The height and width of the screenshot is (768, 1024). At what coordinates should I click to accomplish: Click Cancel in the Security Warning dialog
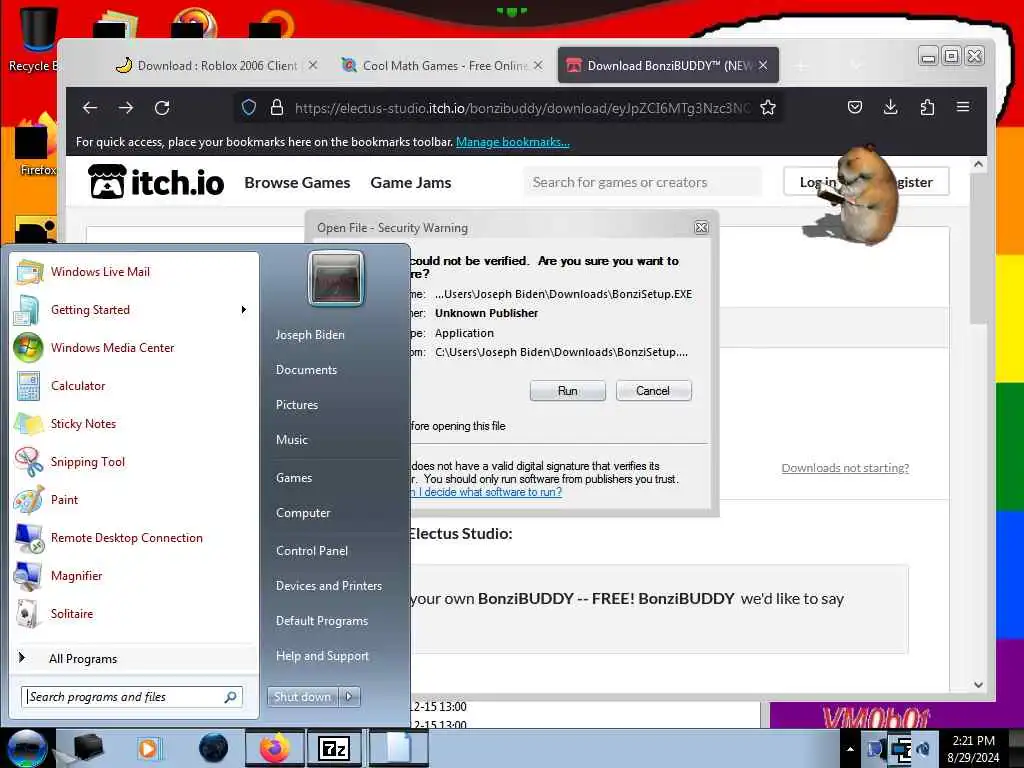tap(653, 391)
